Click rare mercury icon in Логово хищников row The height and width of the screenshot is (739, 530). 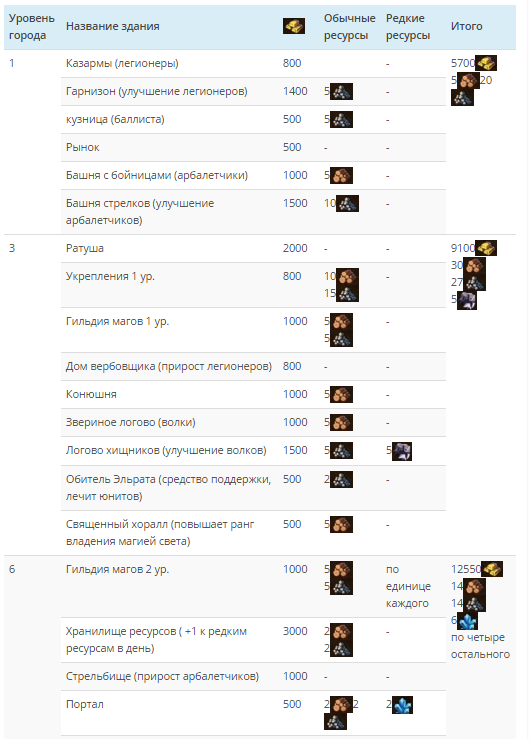[402, 451]
